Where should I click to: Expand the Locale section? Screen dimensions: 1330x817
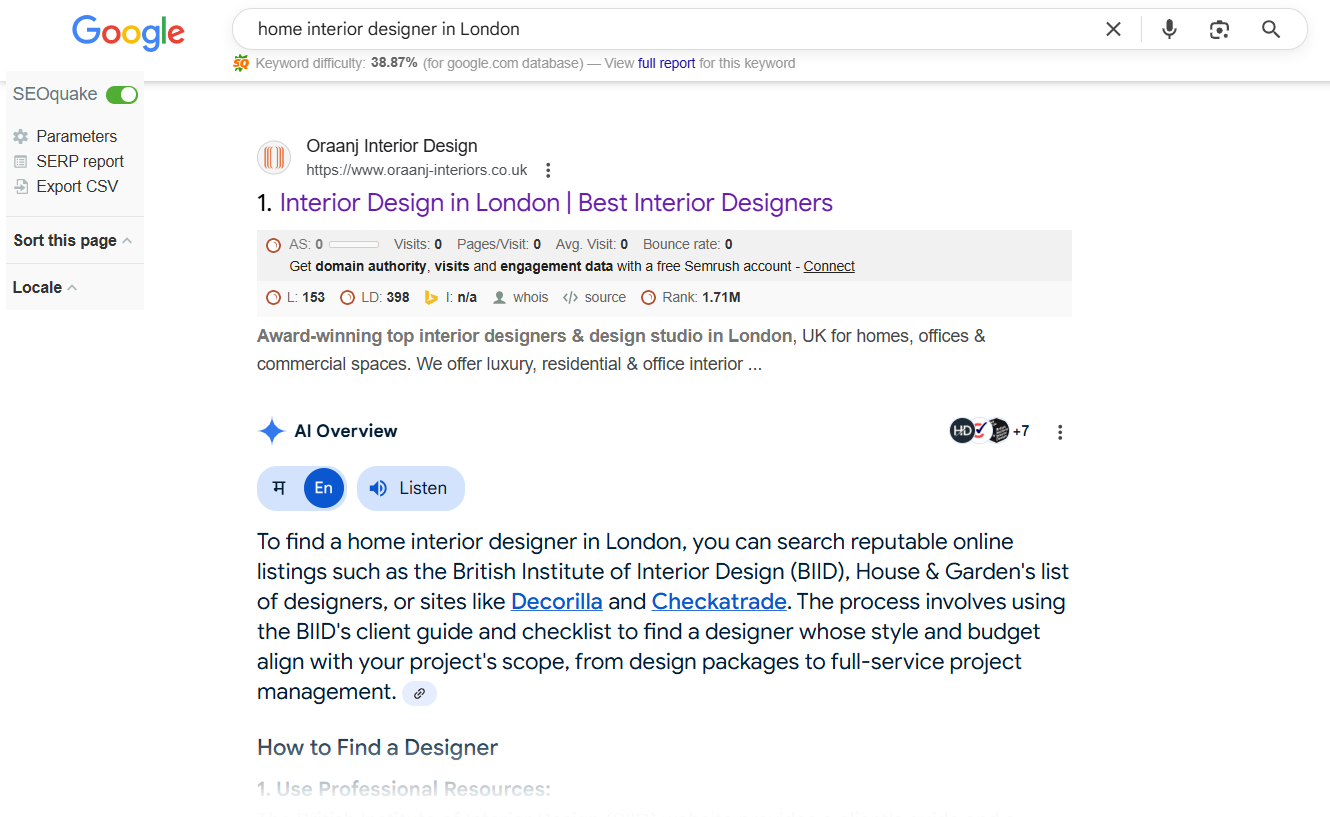point(45,288)
